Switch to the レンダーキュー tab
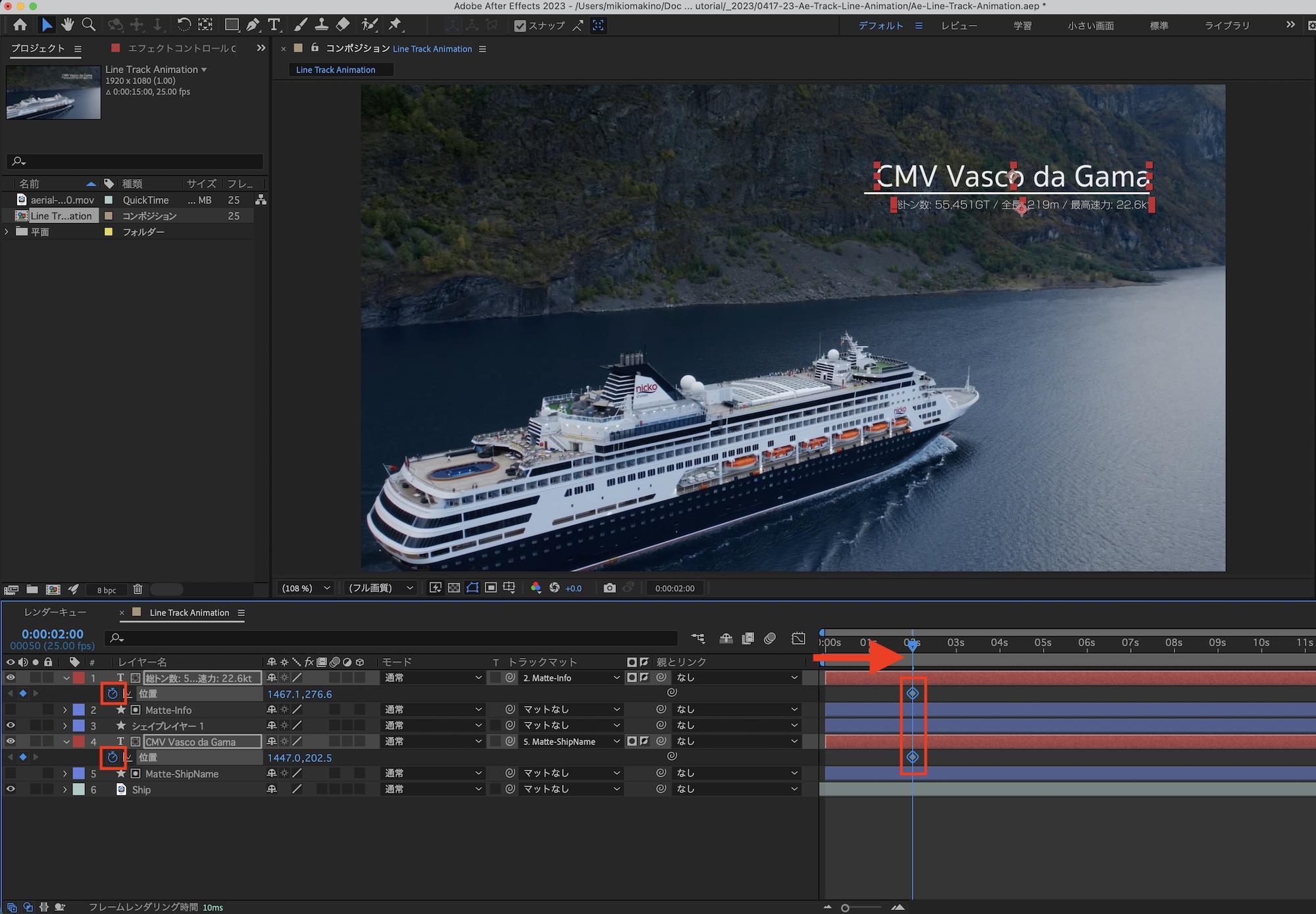This screenshot has width=1316, height=914. 55,612
